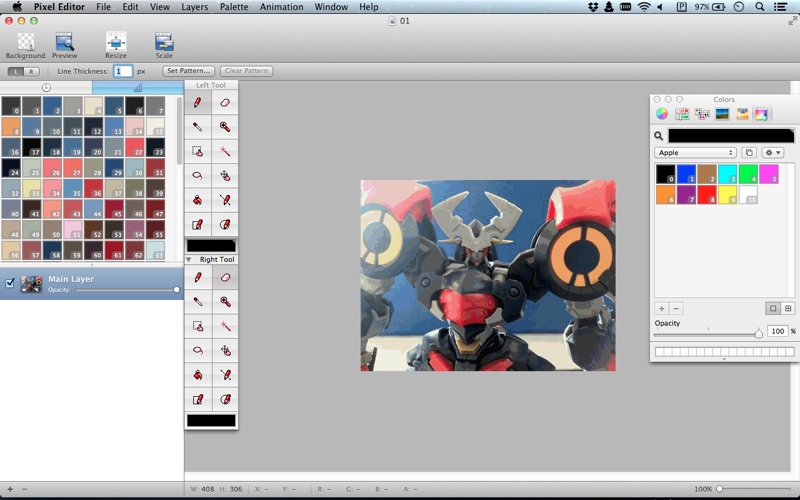The image size is (800, 500).
Task: Collapse the Right Tool section triangle
Action: (x=189, y=260)
